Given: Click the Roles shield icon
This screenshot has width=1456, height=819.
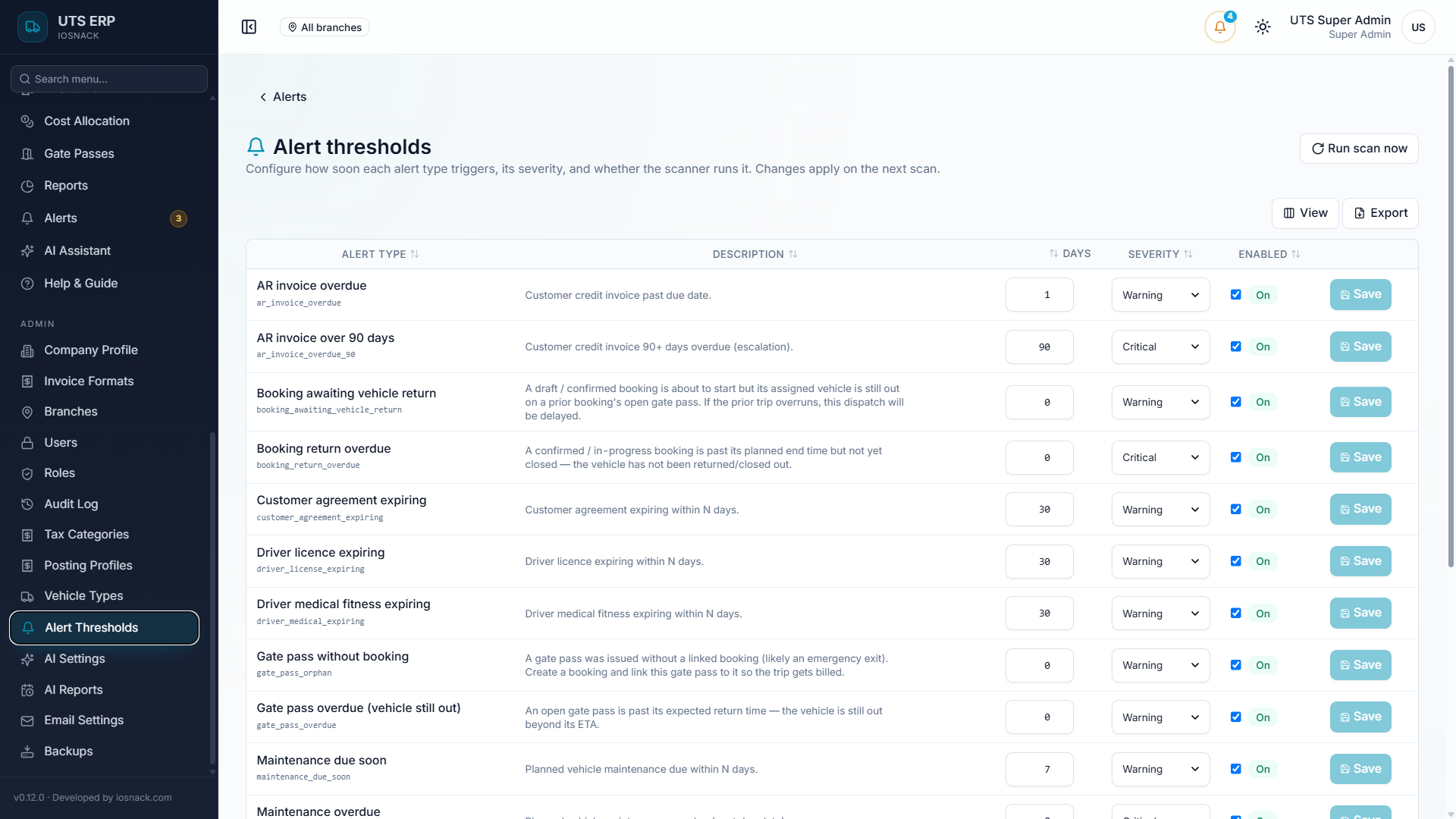Looking at the screenshot, I should click(x=27, y=473).
